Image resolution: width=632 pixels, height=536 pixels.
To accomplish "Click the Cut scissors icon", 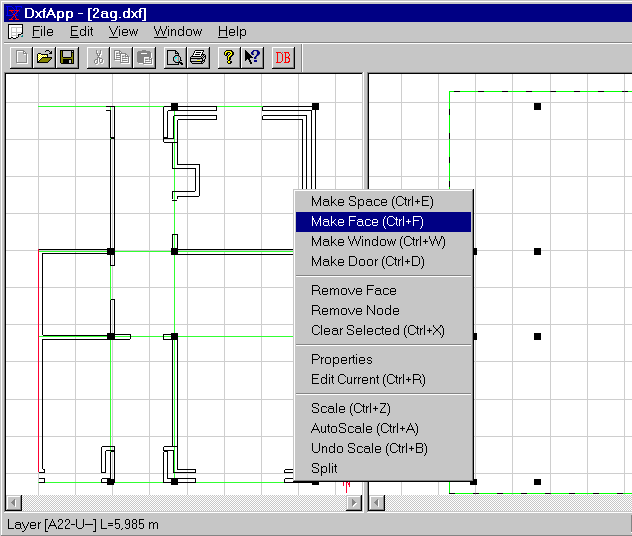I will pyautogui.click(x=98, y=58).
